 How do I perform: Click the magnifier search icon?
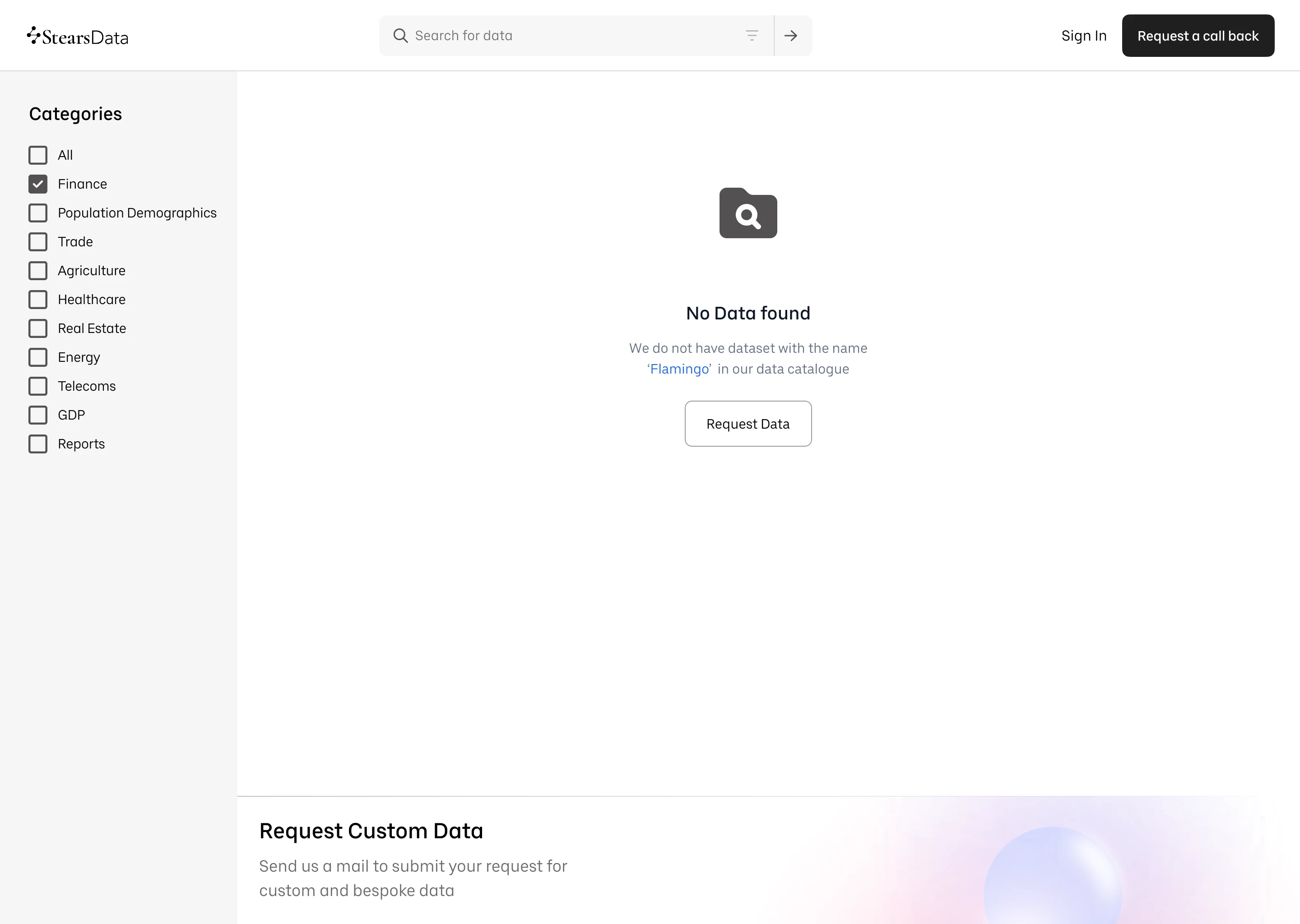click(x=400, y=36)
